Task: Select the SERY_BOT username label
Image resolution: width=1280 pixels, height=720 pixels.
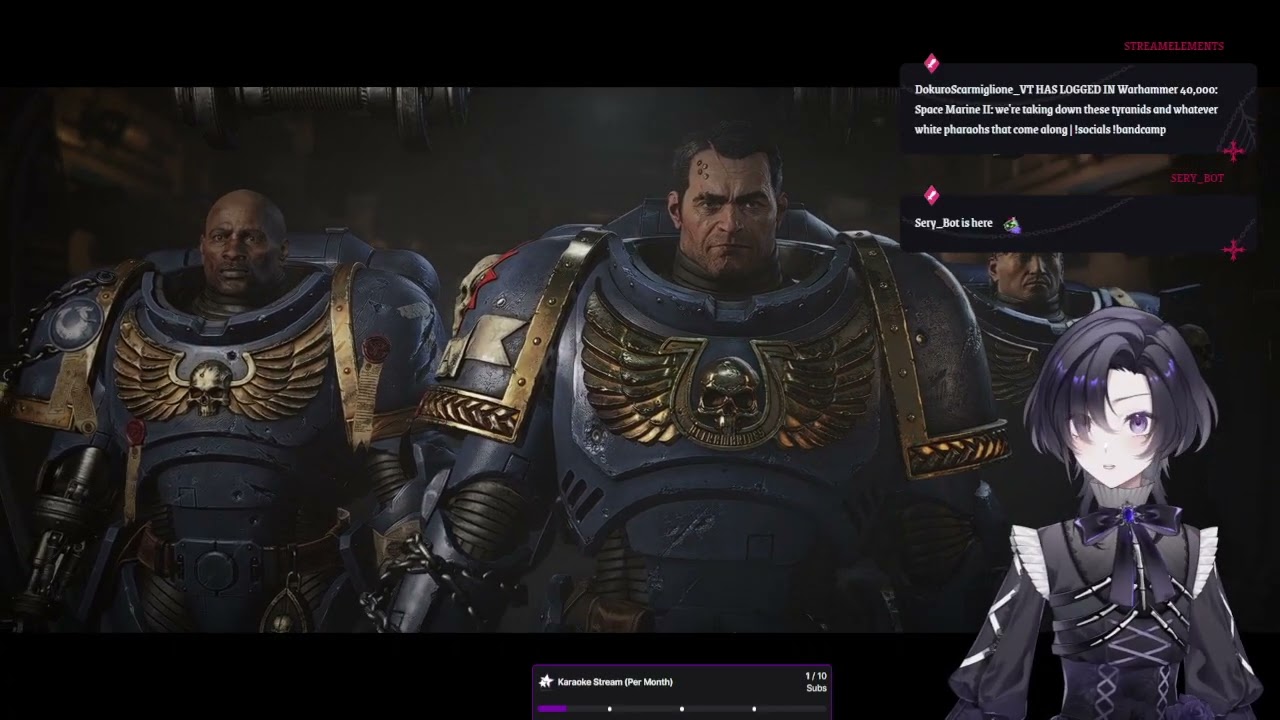Action: [x=1197, y=178]
